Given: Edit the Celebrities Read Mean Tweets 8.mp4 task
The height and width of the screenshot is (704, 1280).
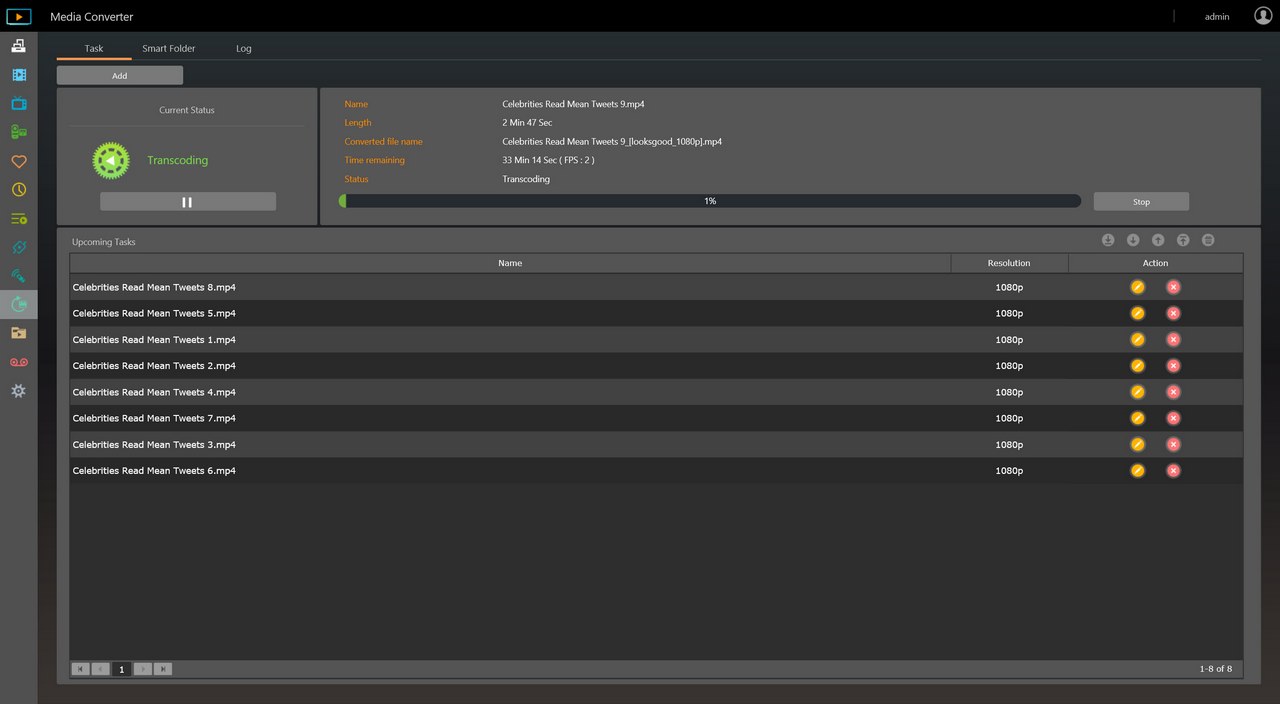Looking at the screenshot, I should pyautogui.click(x=1137, y=287).
